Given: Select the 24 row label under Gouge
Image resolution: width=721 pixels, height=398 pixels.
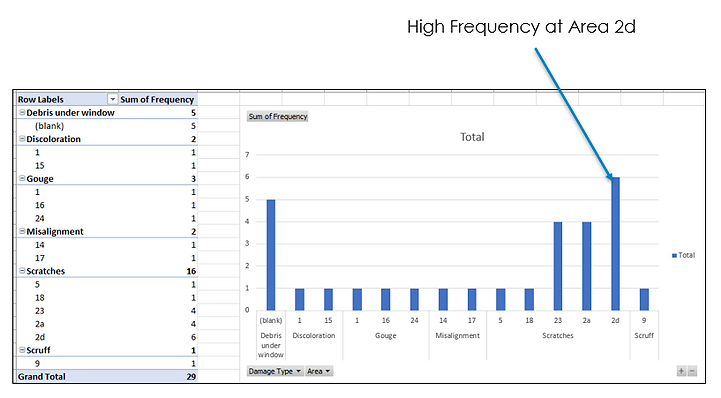Looking at the screenshot, I should 40,218.
